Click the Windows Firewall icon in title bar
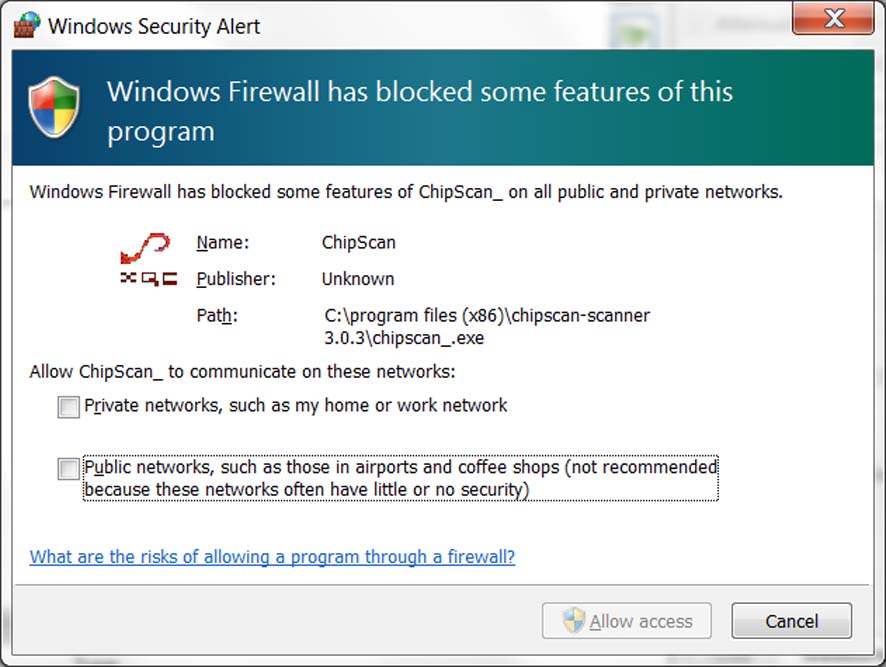886x667 pixels. [27, 25]
